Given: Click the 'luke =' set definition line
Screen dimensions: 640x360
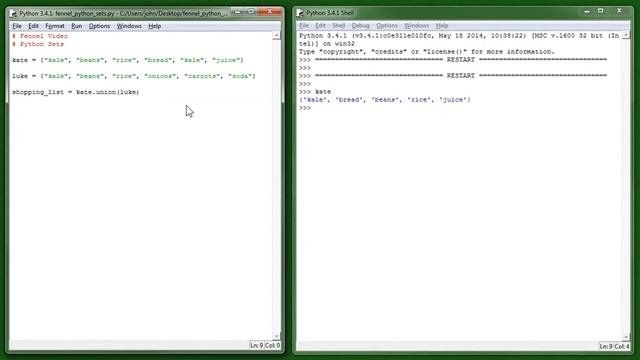Looking at the screenshot, I should 134,76.
